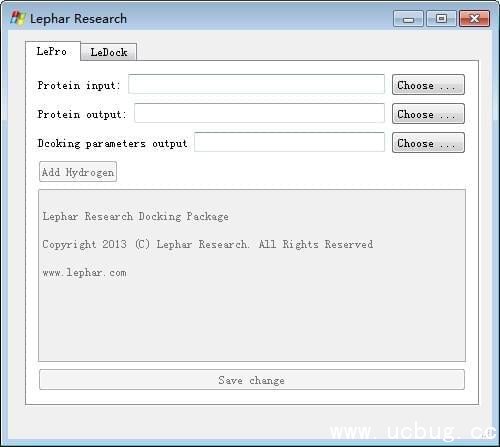
Task: Focus the Protein input text field
Action: [256, 84]
